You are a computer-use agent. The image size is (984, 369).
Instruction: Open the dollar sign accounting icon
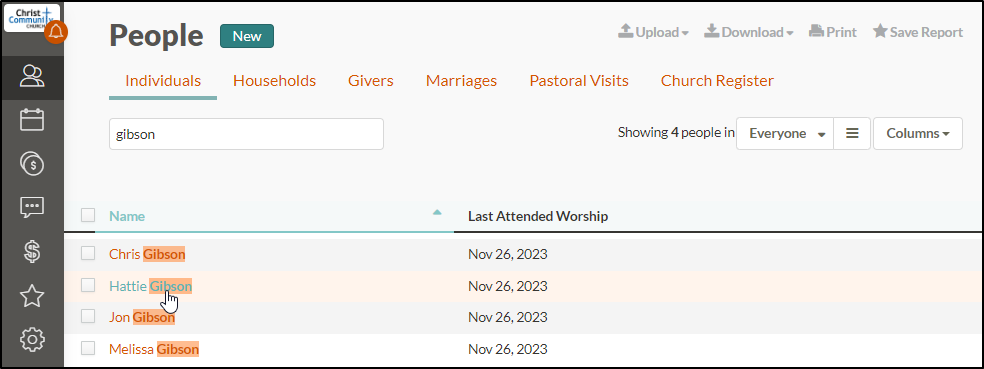click(x=32, y=252)
